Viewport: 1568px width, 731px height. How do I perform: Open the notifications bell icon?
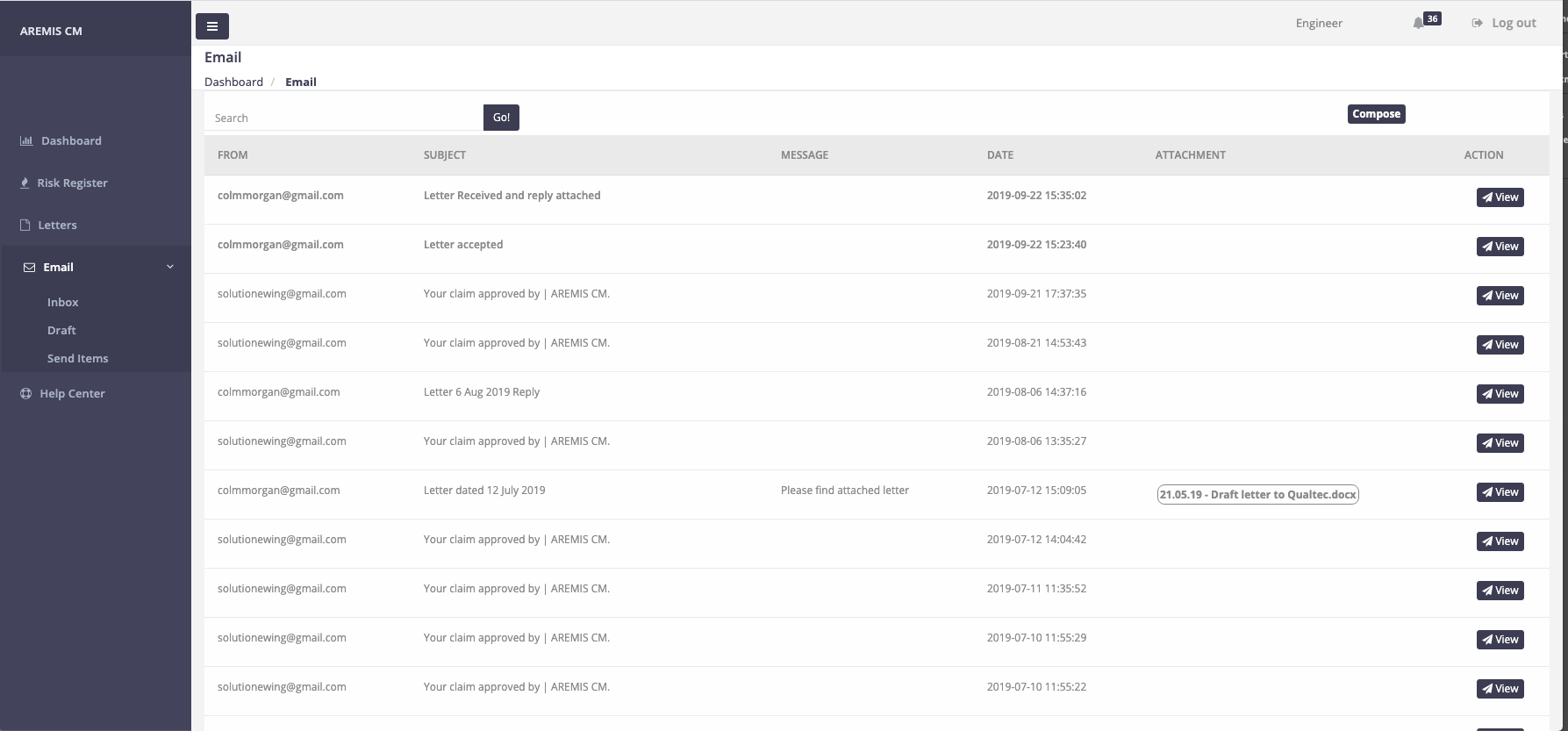pos(1418,24)
